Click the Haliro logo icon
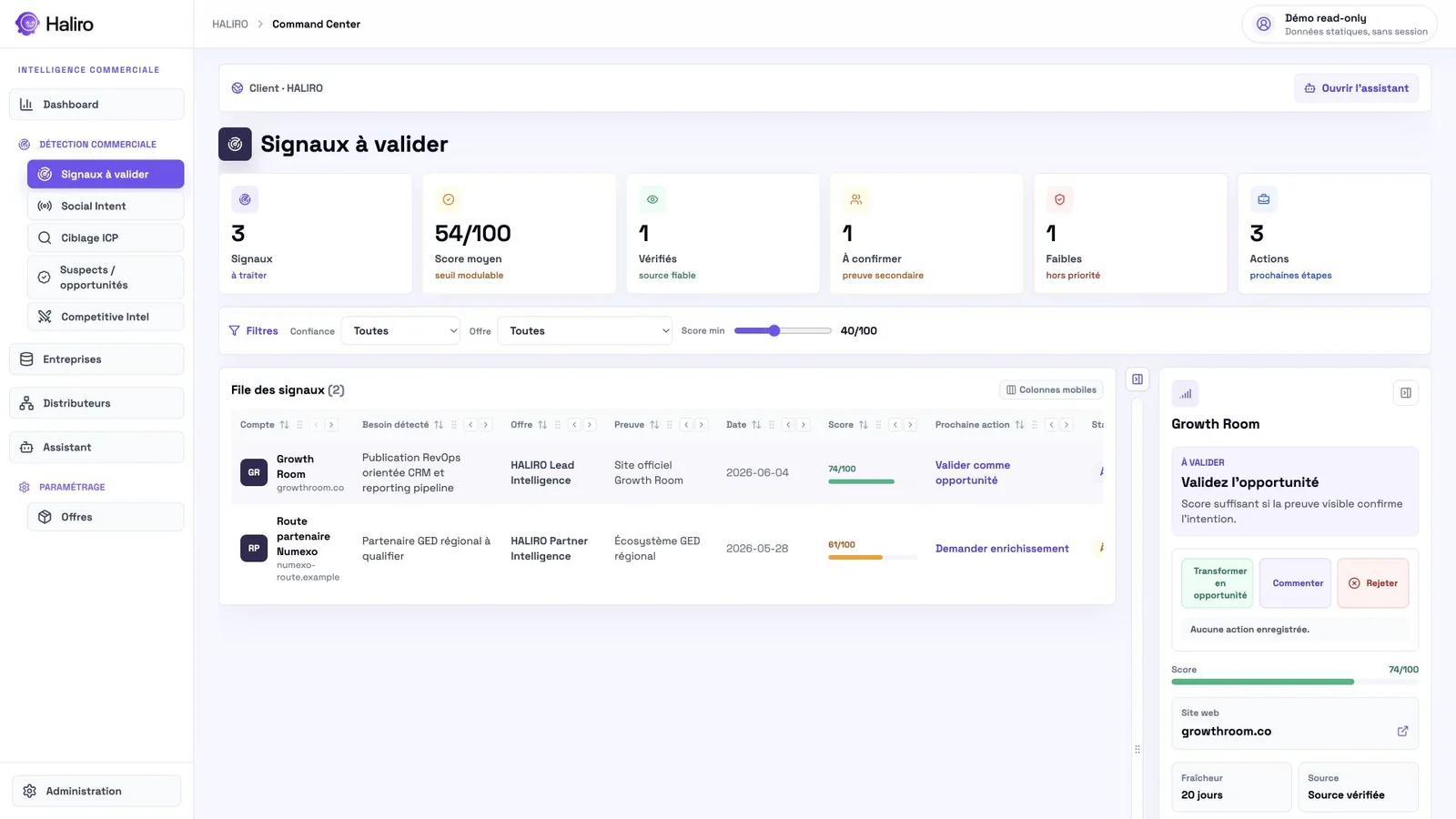Image resolution: width=1456 pixels, height=819 pixels. click(27, 24)
